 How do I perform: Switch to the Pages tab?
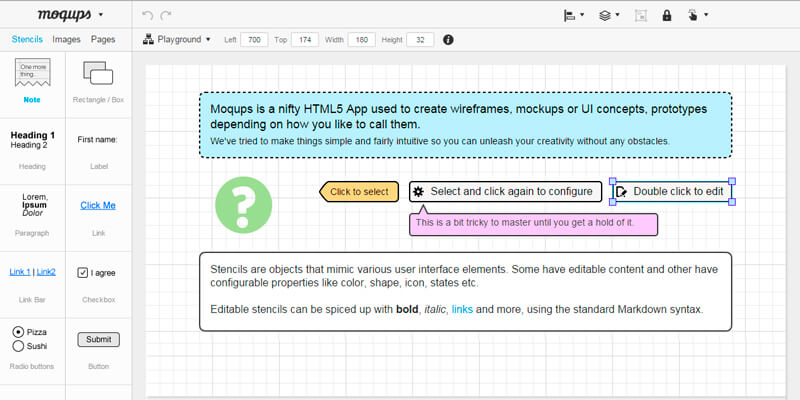tap(103, 40)
